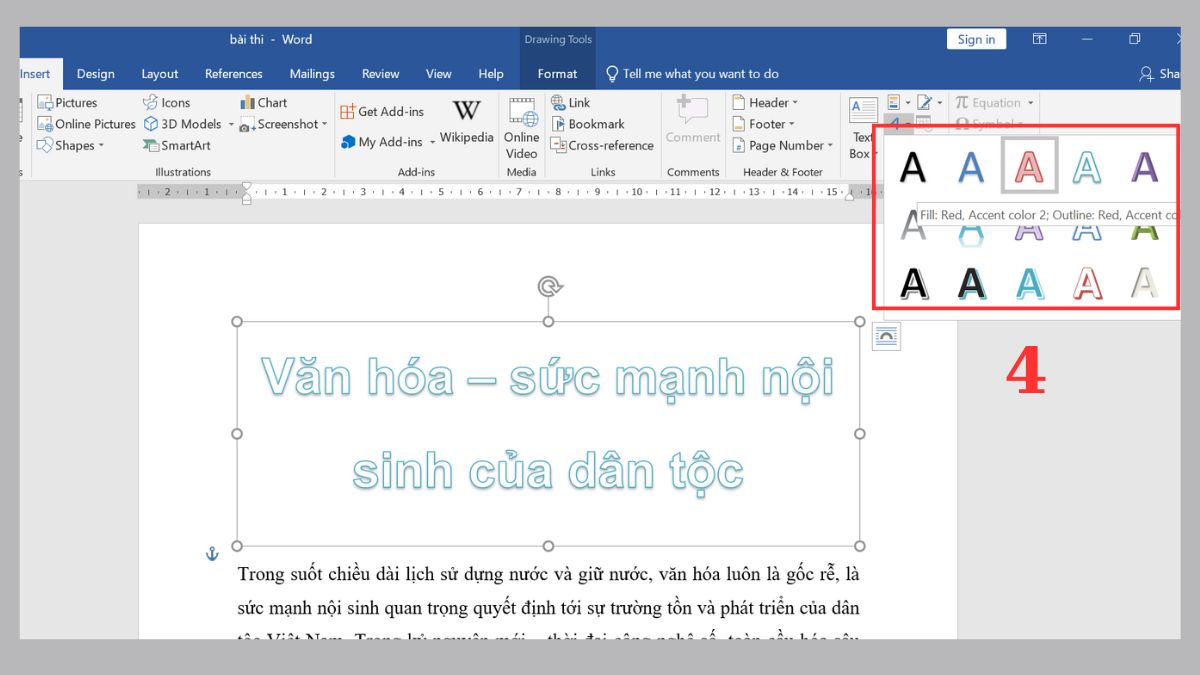
Task: Insert a Cross-reference
Action: pos(601,146)
